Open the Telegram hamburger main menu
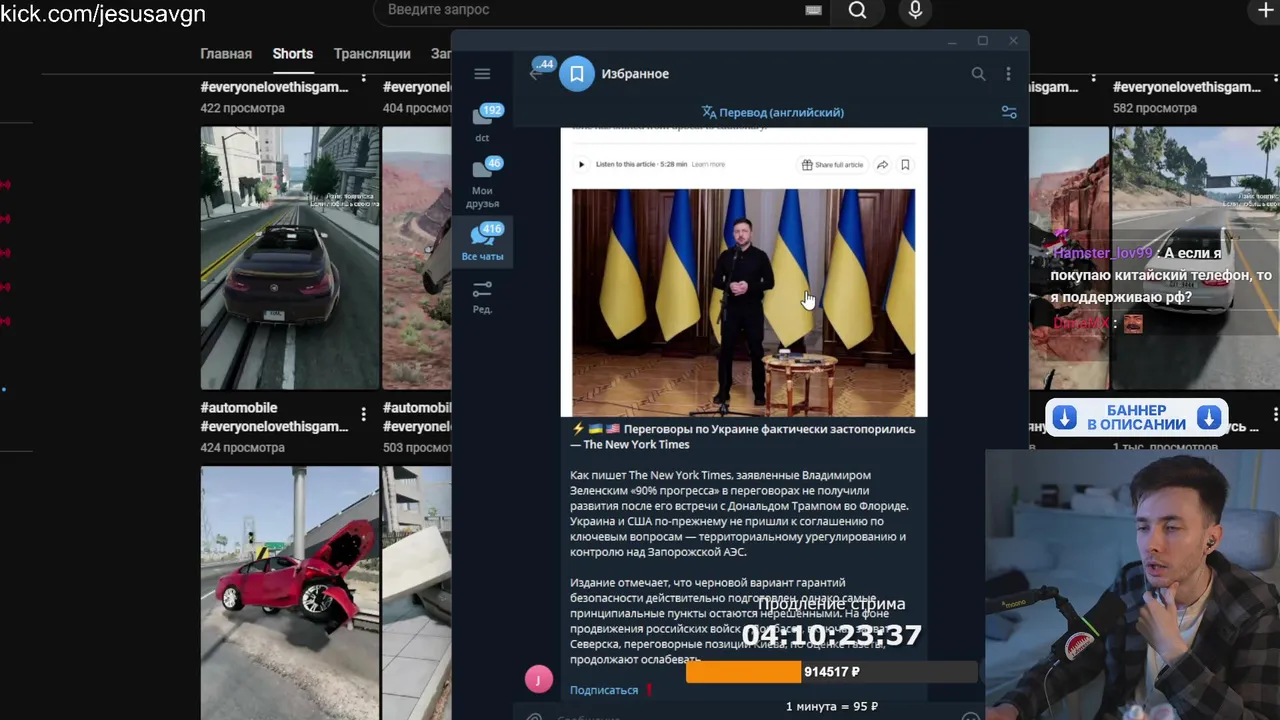Image resolution: width=1280 pixels, height=720 pixels. click(x=482, y=74)
